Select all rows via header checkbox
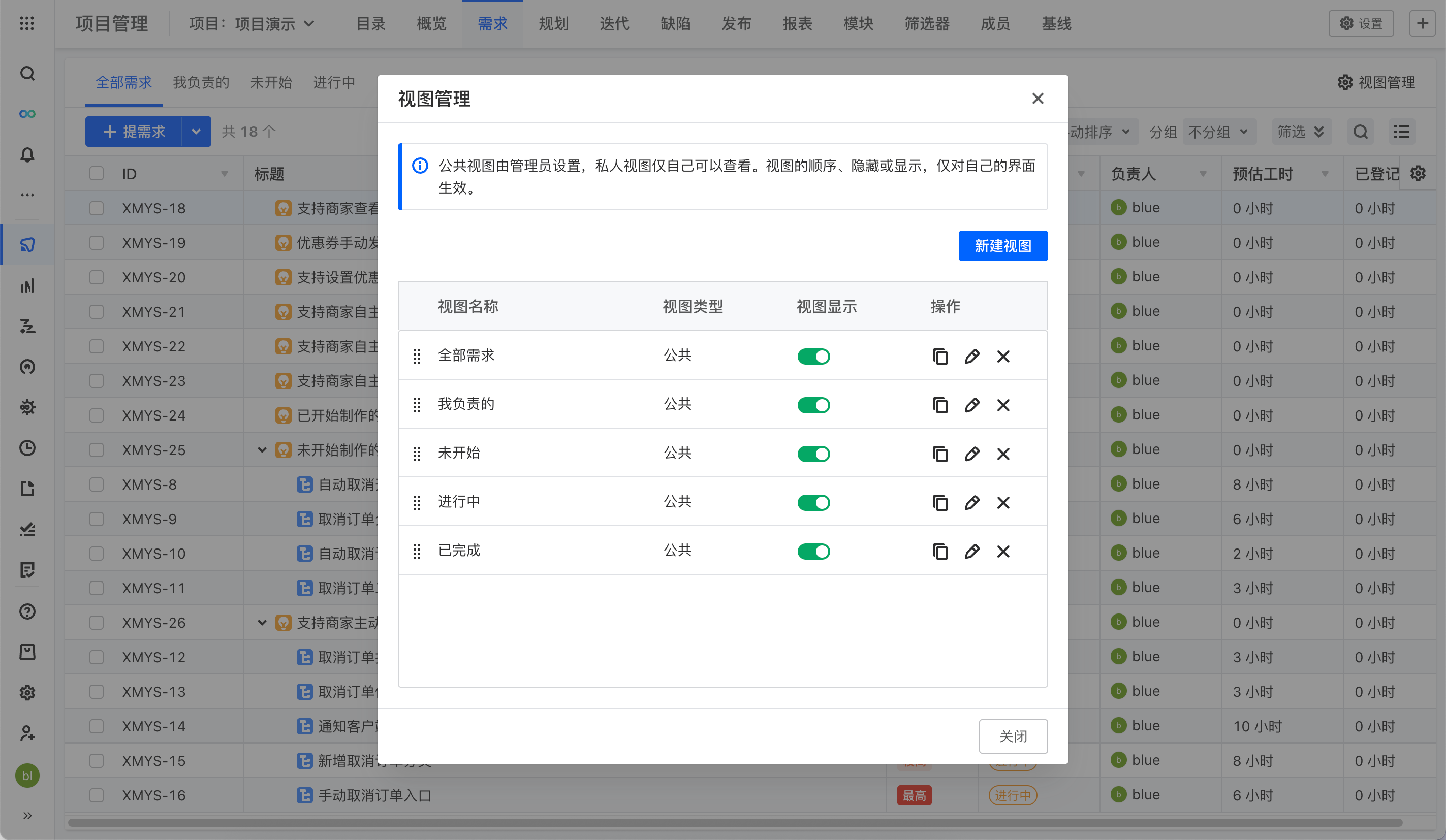The width and height of the screenshot is (1446, 840). click(x=97, y=173)
